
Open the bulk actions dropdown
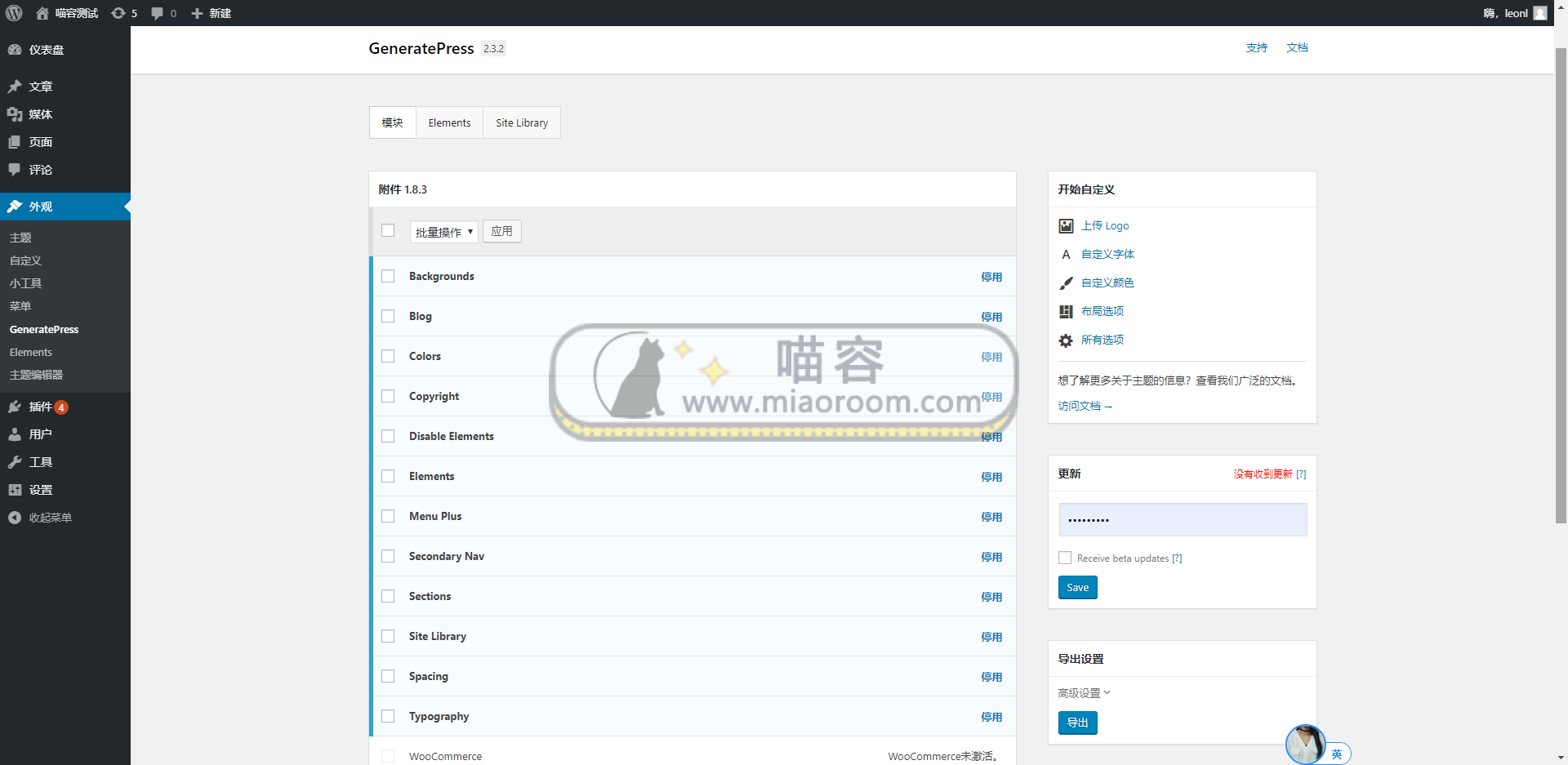point(443,232)
